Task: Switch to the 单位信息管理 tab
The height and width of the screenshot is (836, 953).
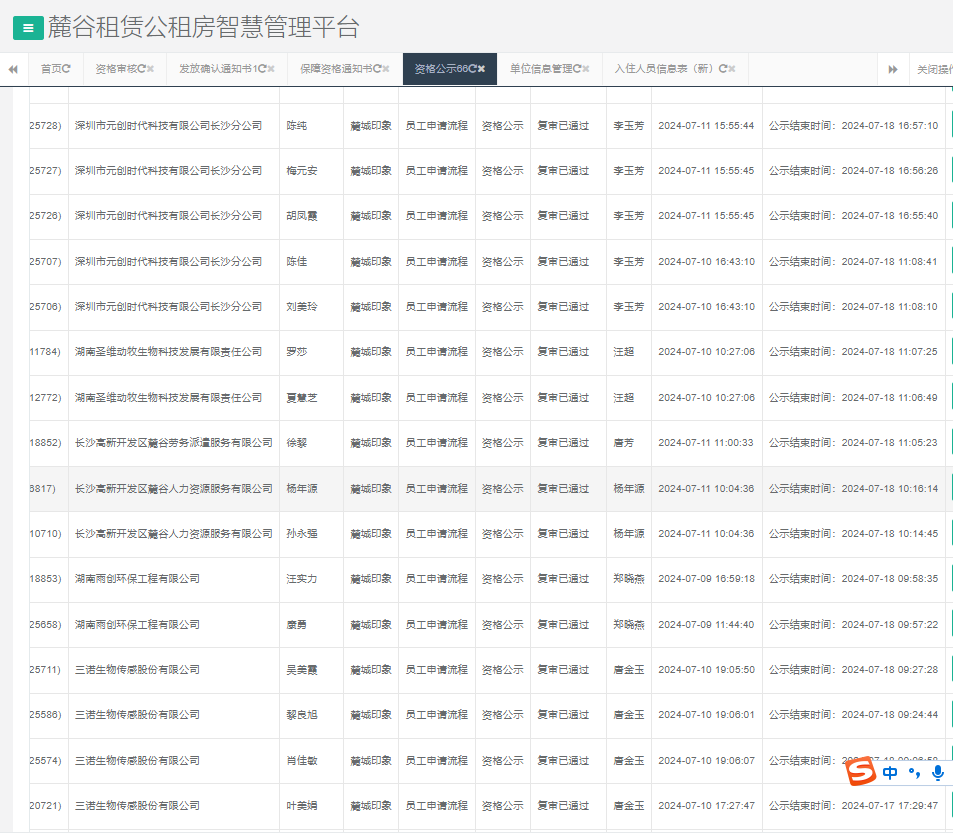Action: click(x=545, y=69)
